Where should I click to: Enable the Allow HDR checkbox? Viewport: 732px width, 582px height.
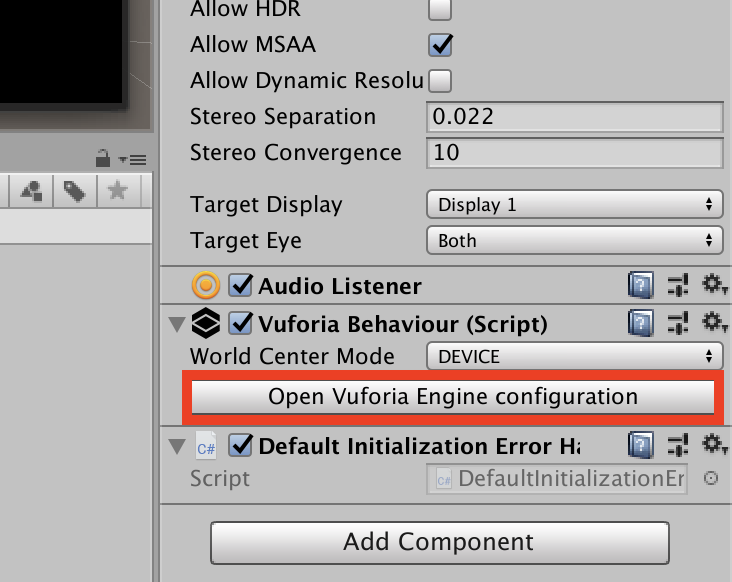(439, 9)
